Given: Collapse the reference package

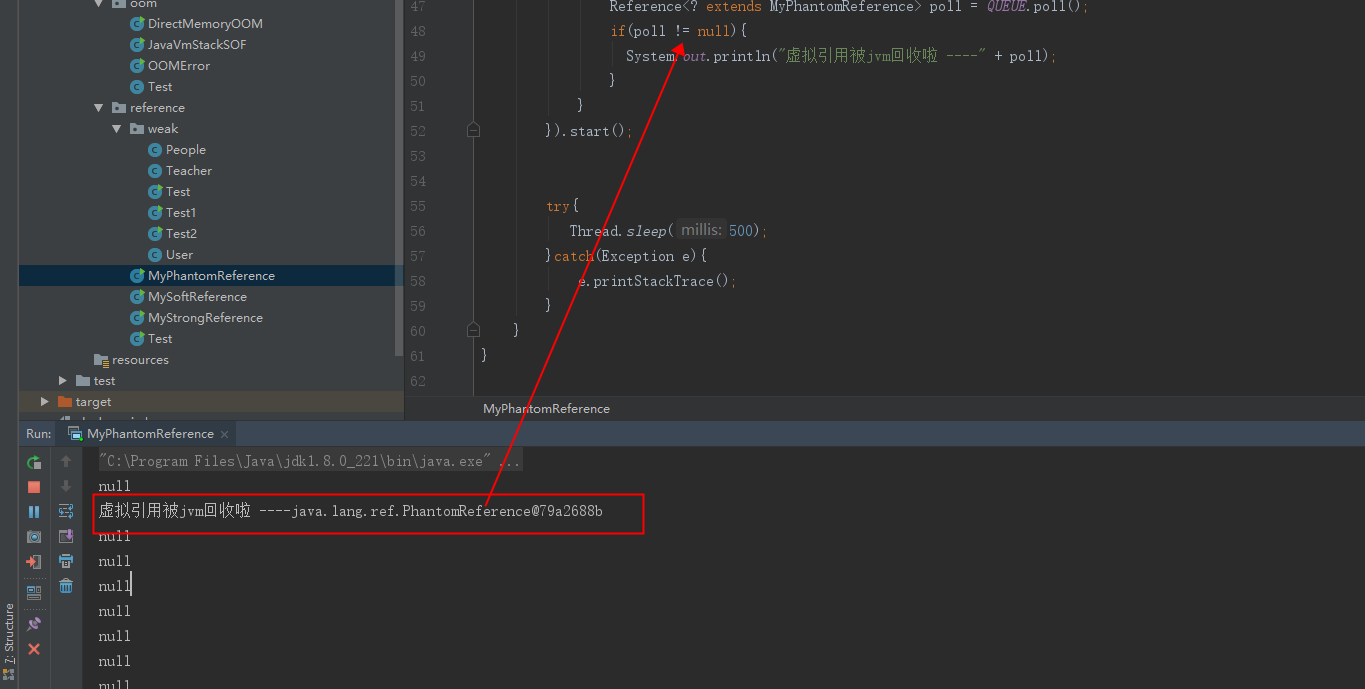Looking at the screenshot, I should click(x=99, y=108).
